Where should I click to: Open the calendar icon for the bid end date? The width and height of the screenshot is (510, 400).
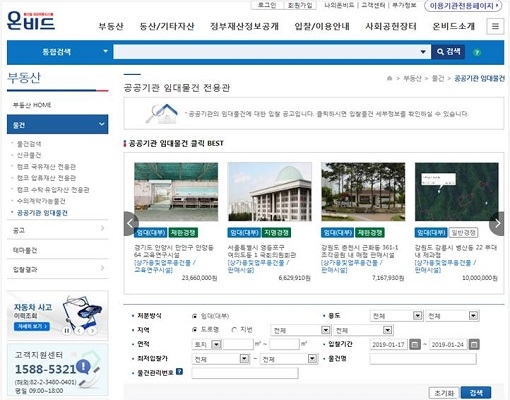click(x=474, y=344)
